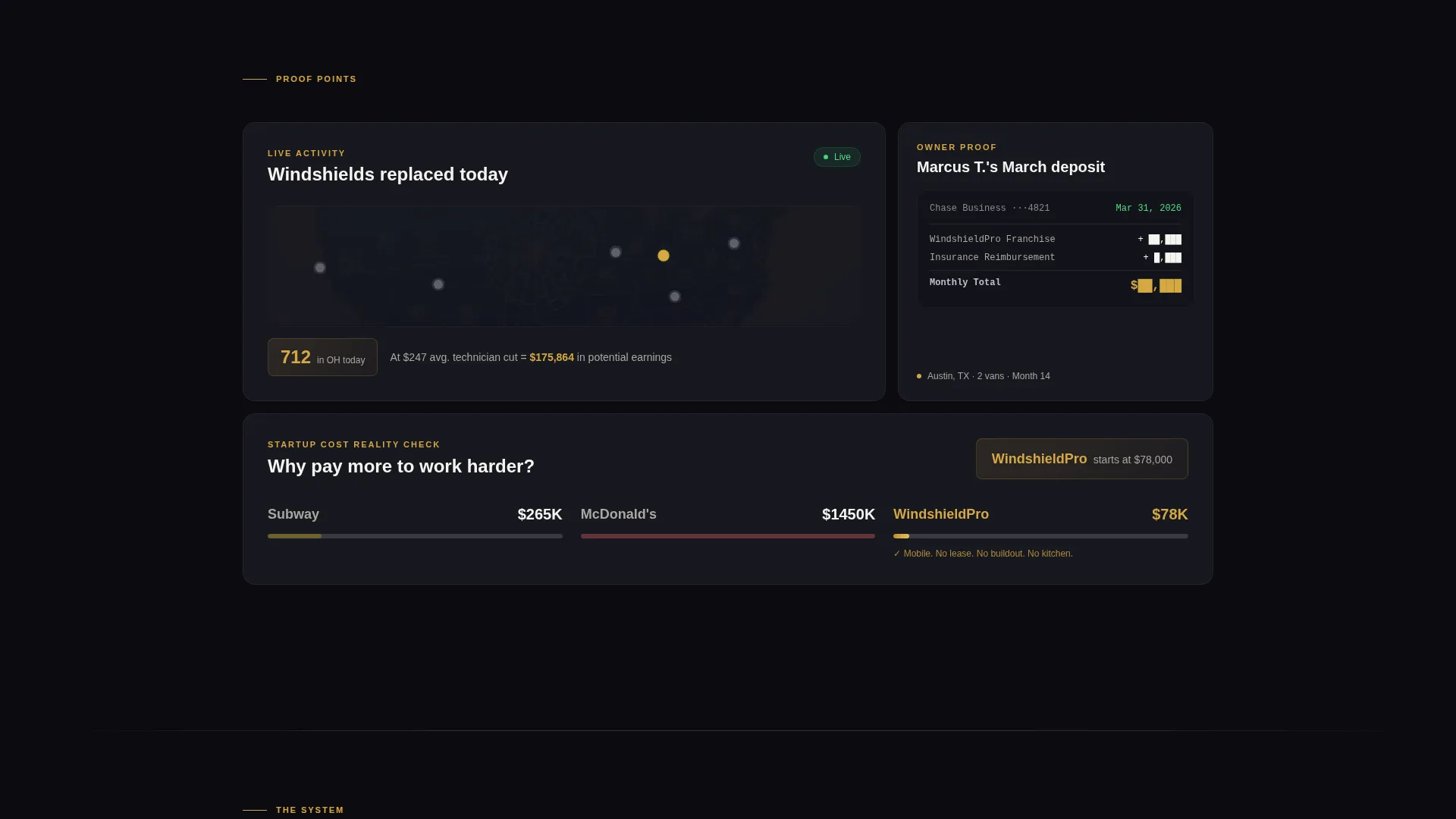Screen dimensions: 1456x819
Task: Select the lowest gray map dot
Action: (x=675, y=297)
